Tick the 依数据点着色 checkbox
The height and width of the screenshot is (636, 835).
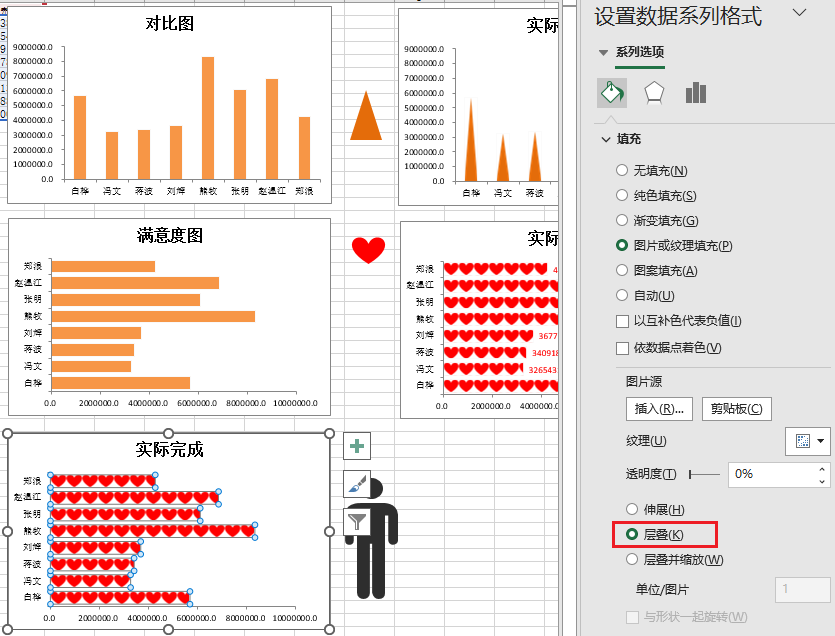[623, 348]
